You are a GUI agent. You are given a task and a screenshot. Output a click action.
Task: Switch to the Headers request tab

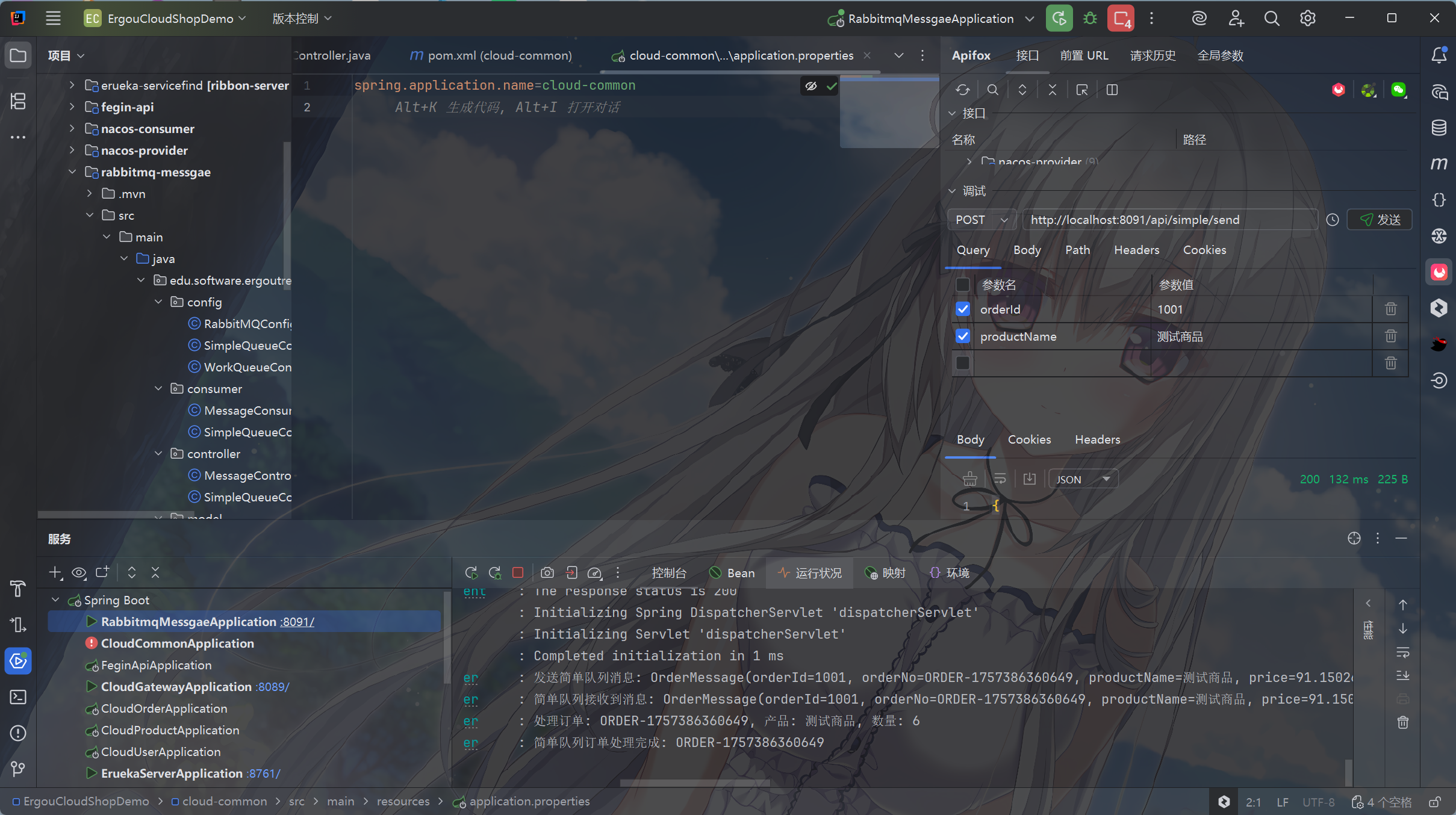1136,250
